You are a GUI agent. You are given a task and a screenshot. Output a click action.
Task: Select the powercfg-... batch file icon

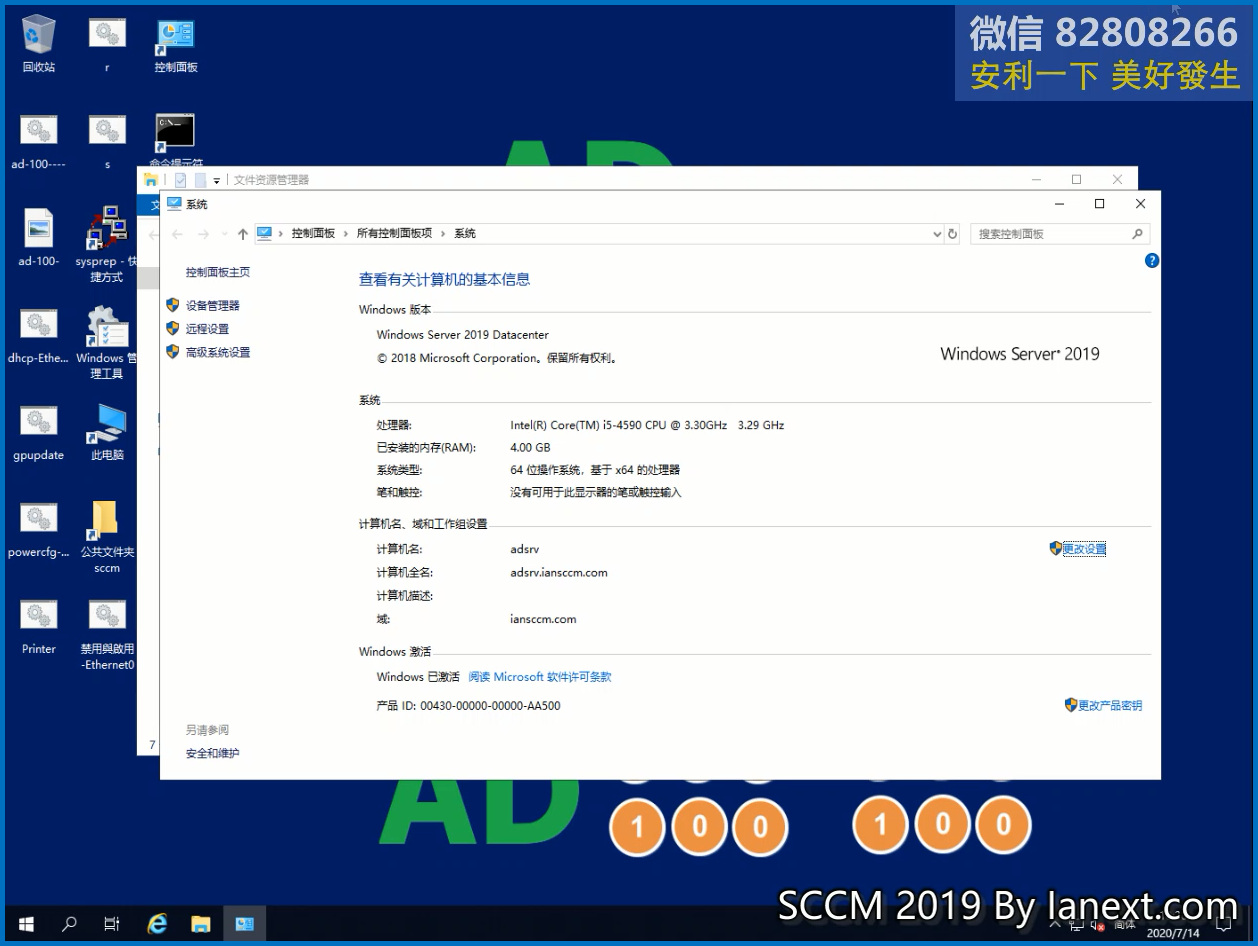(x=38, y=530)
